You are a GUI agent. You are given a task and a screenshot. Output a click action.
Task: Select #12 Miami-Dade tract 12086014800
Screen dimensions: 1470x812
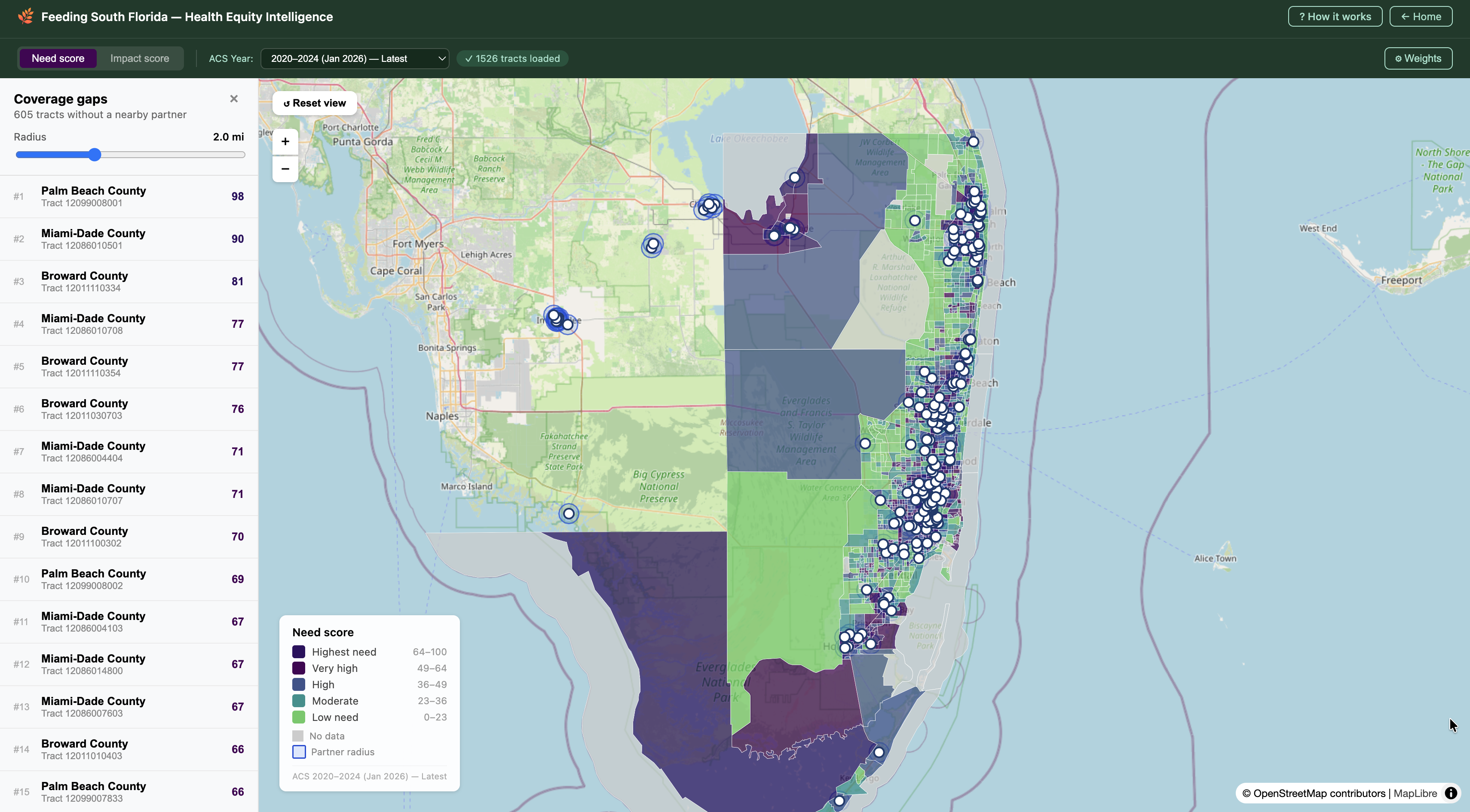(x=129, y=664)
